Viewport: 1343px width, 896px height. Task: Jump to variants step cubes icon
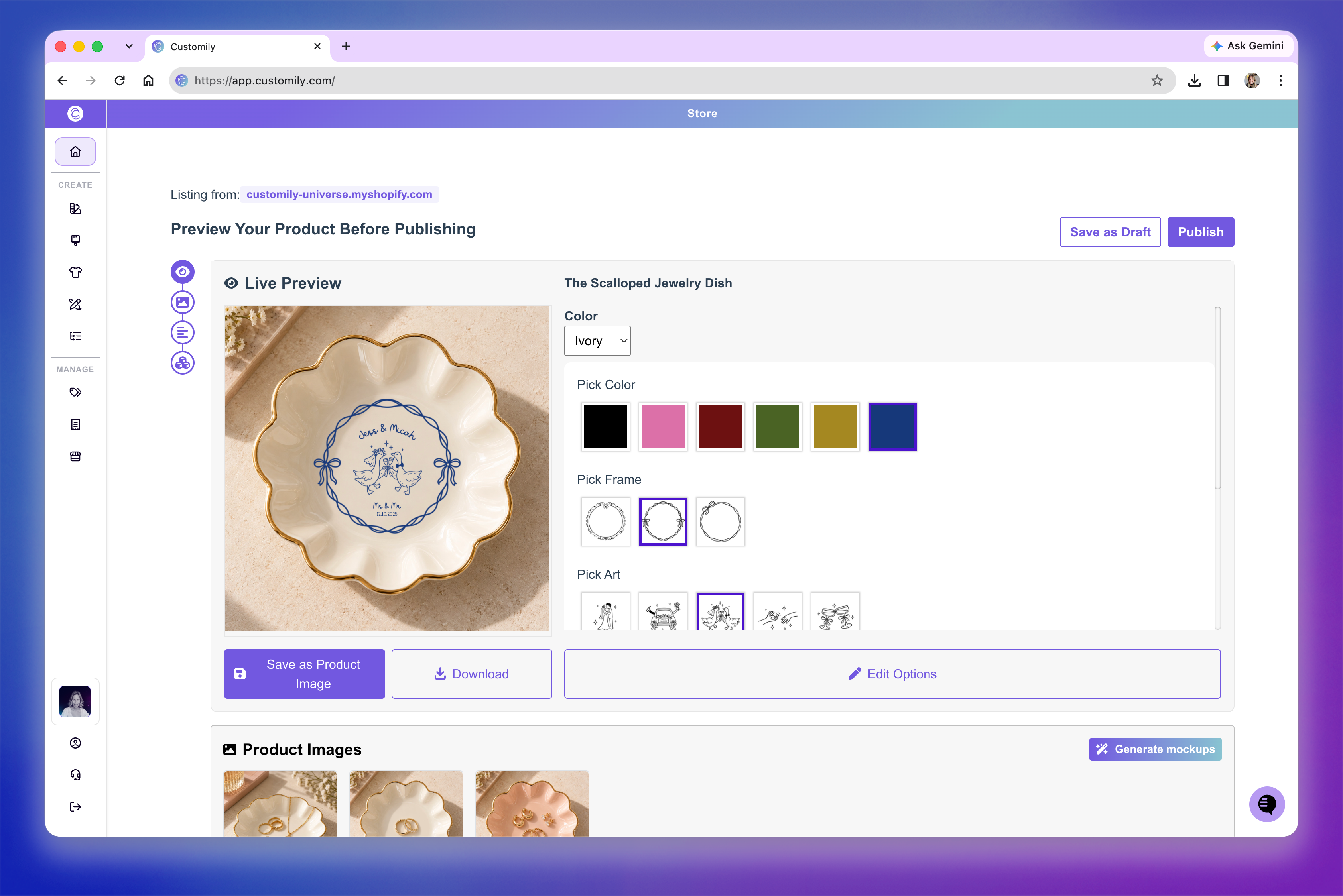point(182,363)
